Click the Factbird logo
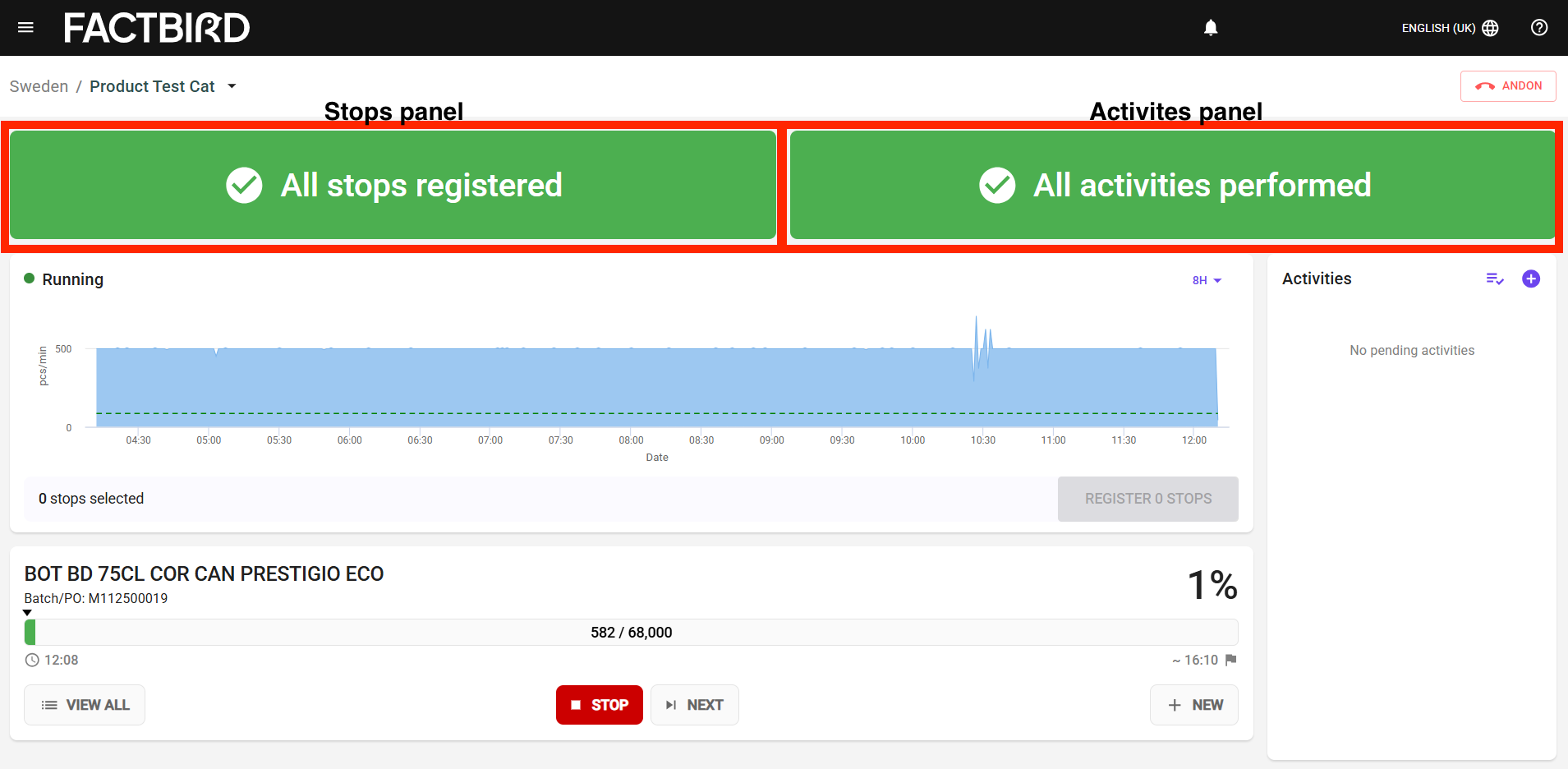 pyautogui.click(x=157, y=28)
